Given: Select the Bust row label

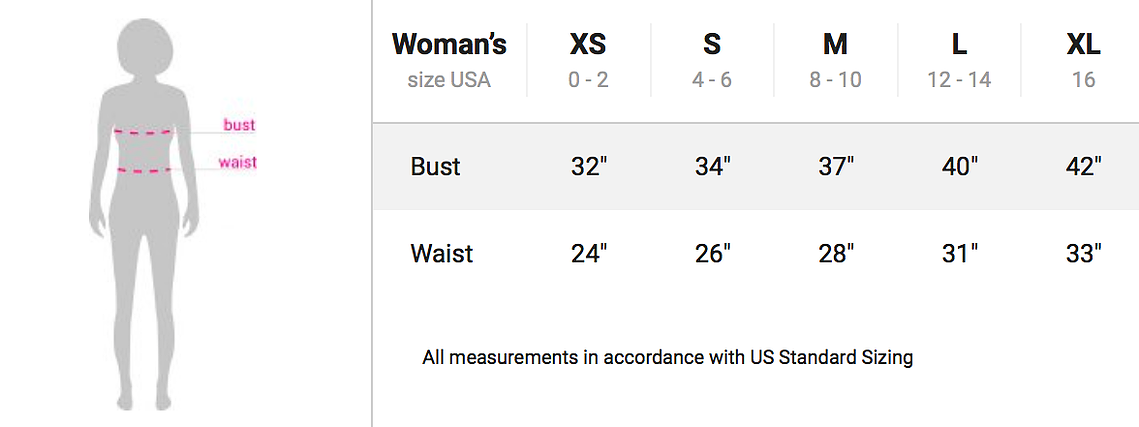Looking at the screenshot, I should click(x=435, y=166).
